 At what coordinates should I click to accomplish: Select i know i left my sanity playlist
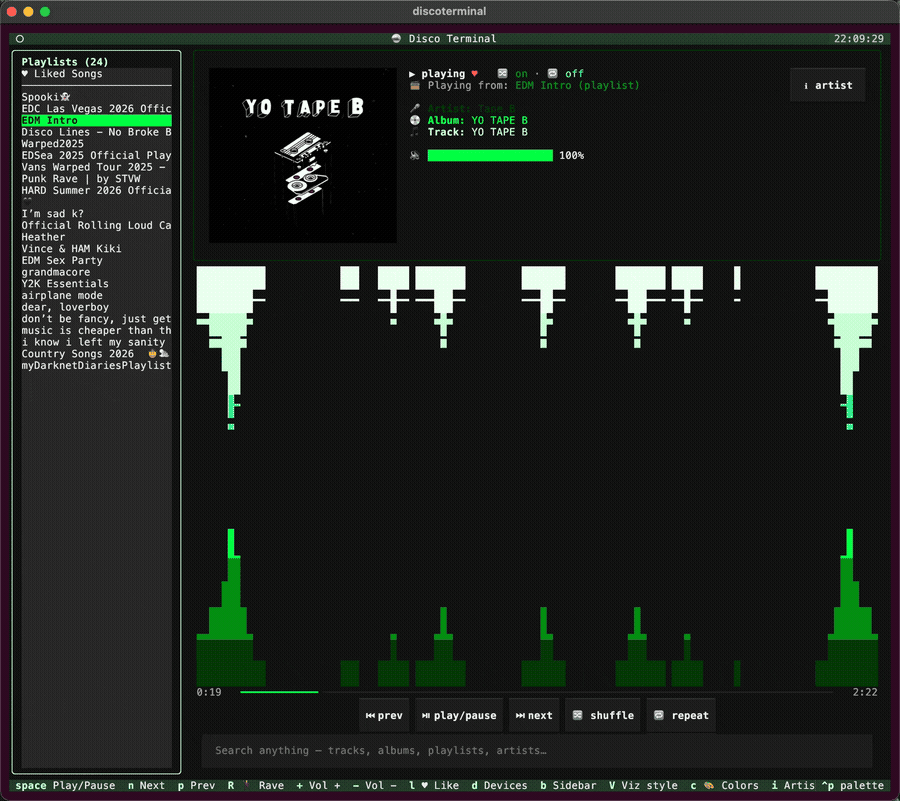pos(96,342)
